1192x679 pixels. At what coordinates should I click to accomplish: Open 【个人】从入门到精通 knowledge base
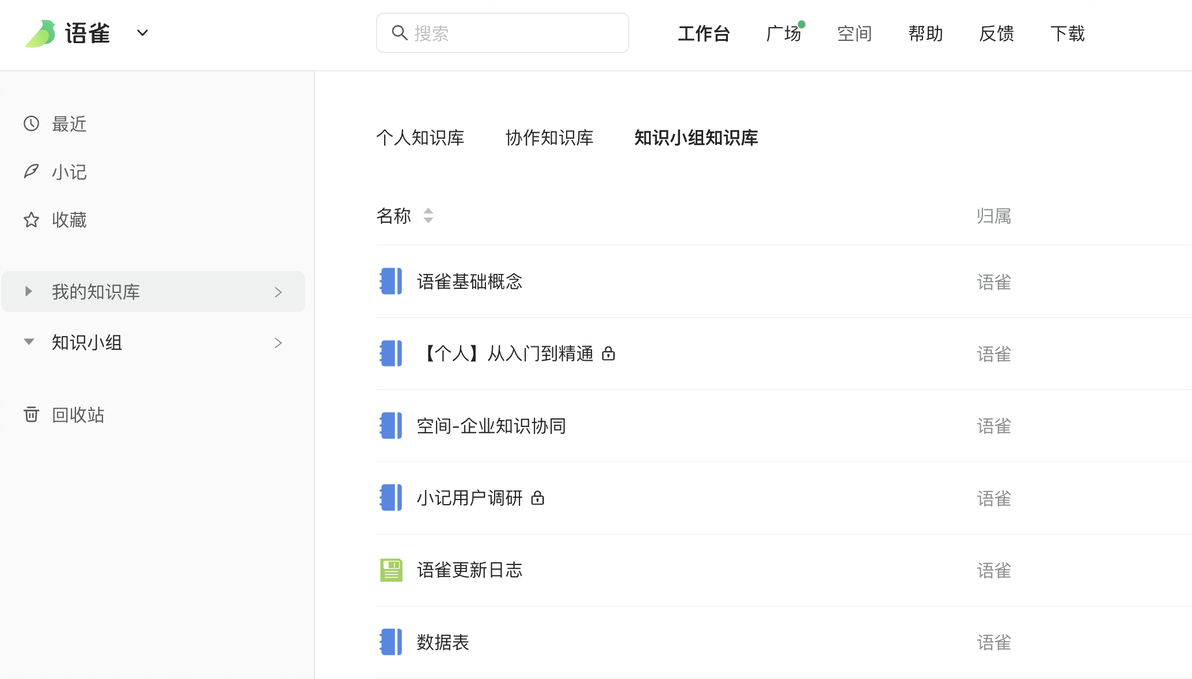pos(505,354)
